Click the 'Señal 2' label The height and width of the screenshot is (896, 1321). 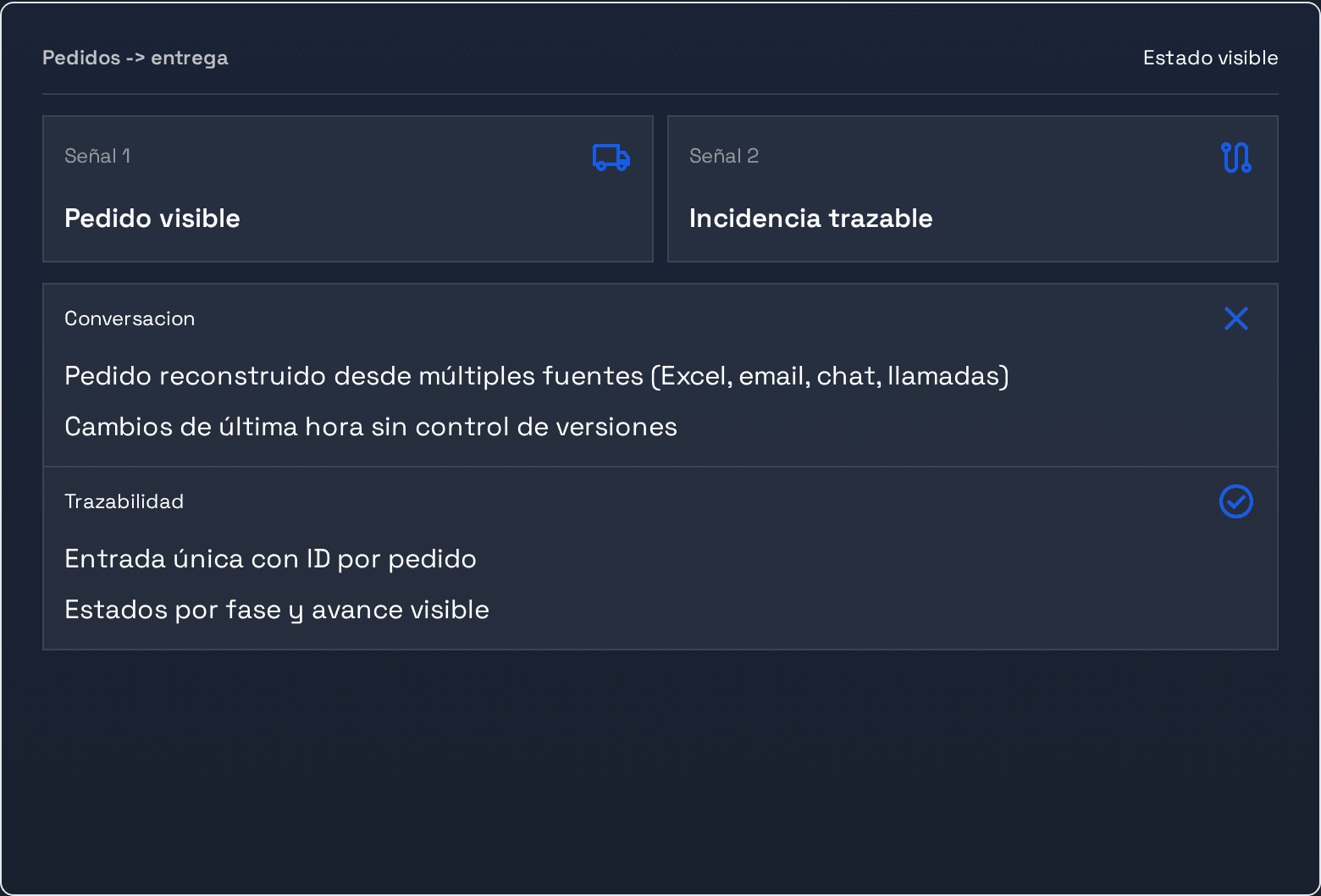(x=724, y=156)
